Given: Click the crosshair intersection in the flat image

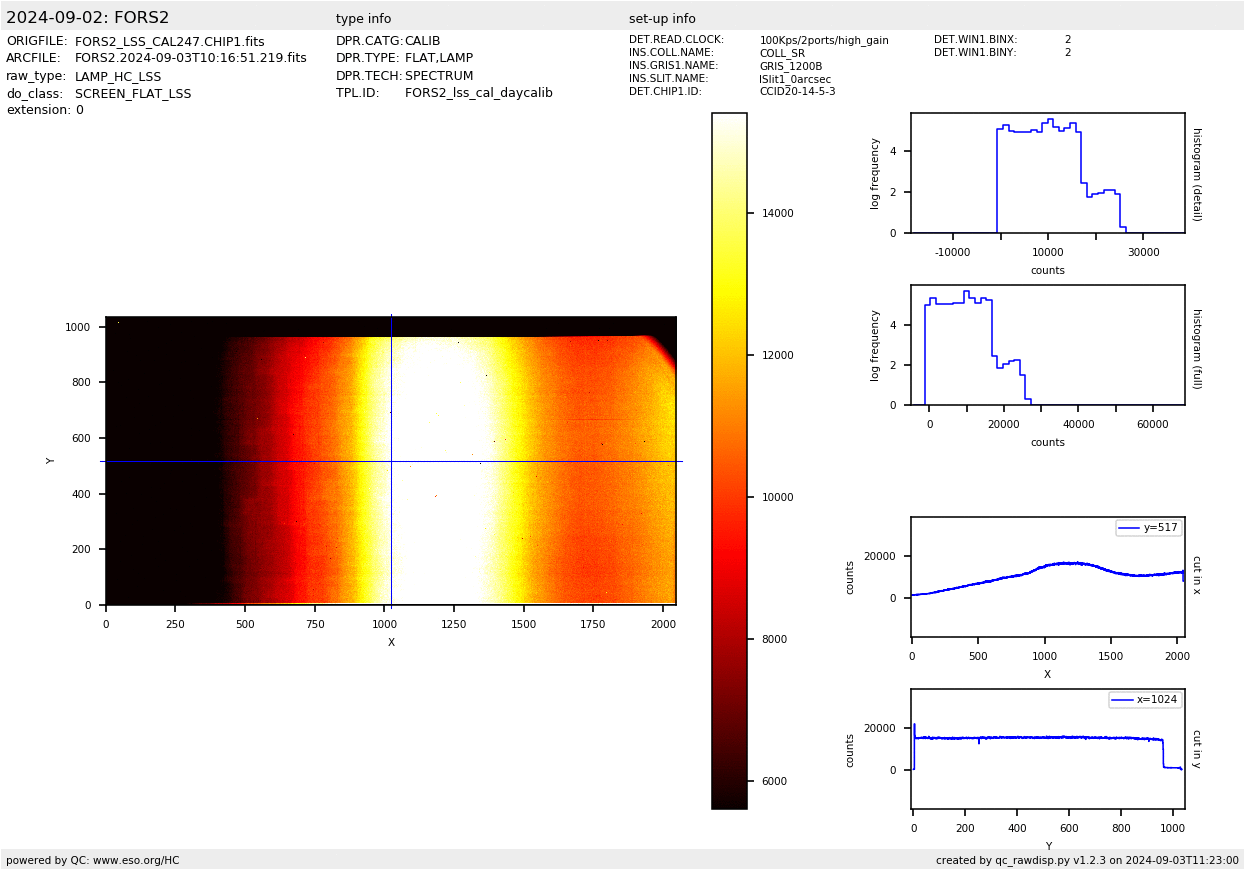Looking at the screenshot, I should pyautogui.click(x=391, y=461).
